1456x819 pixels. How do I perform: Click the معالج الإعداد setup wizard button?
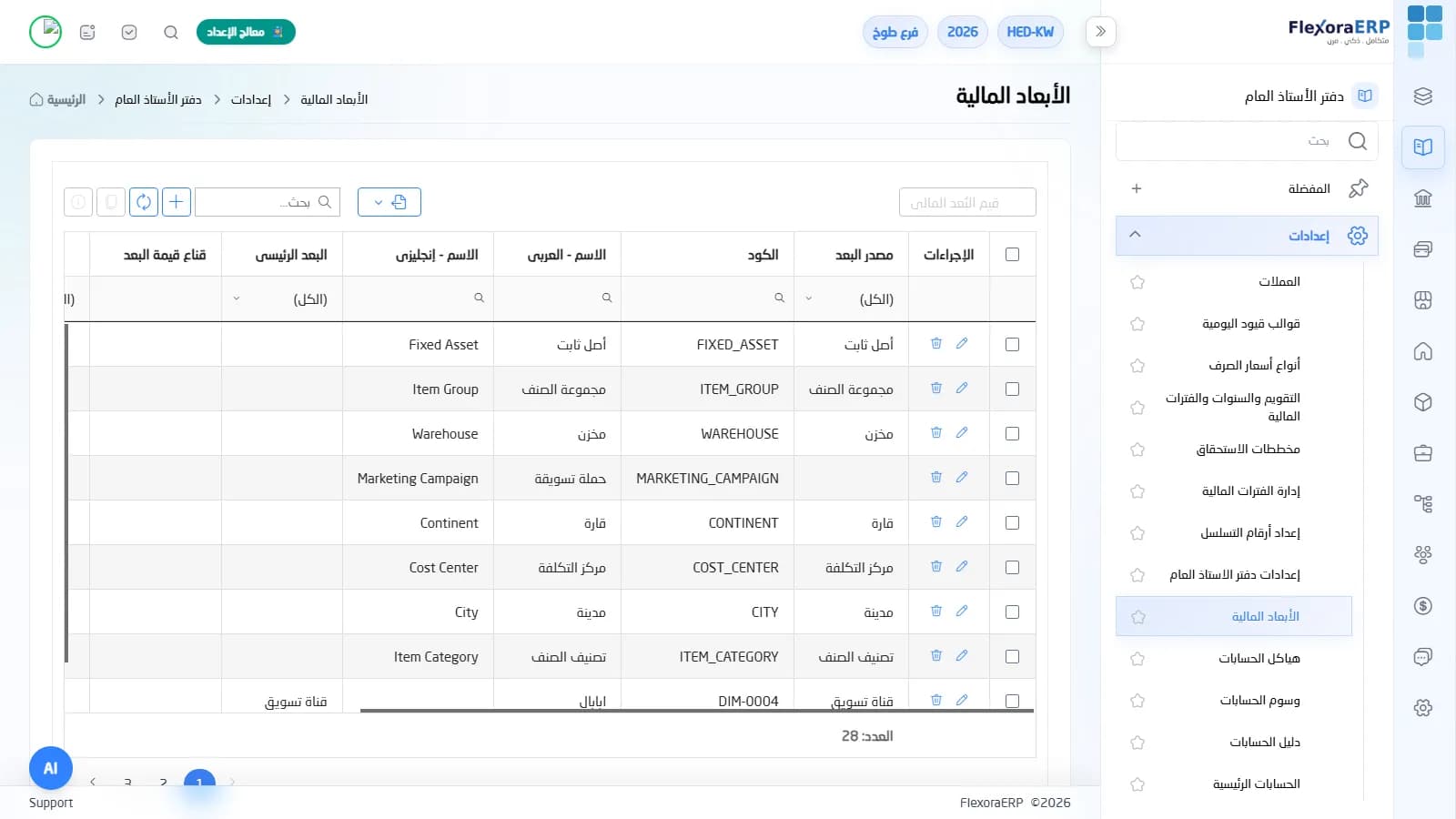tap(246, 32)
